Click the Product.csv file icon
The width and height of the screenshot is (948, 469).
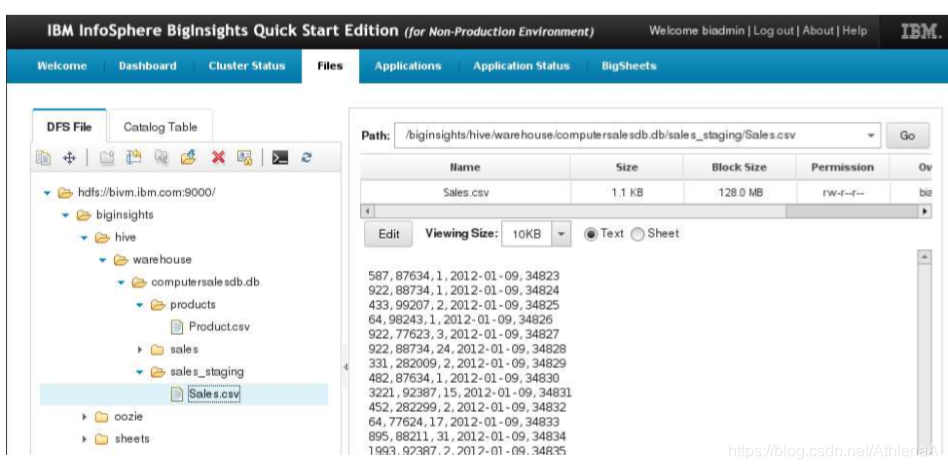point(177,327)
